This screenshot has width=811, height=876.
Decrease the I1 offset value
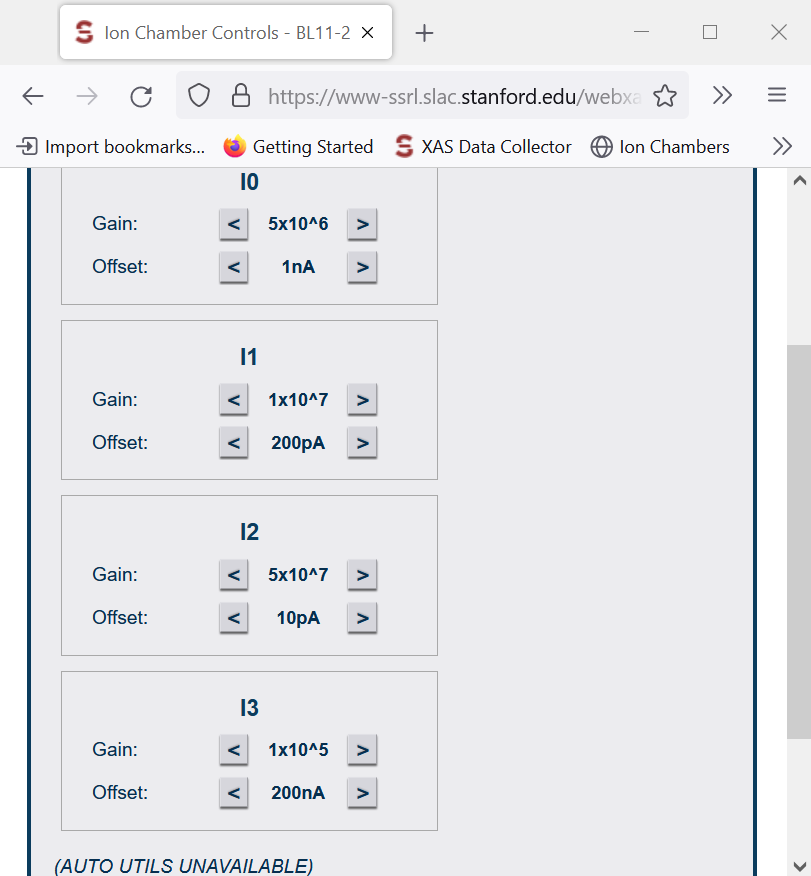pyautogui.click(x=233, y=442)
